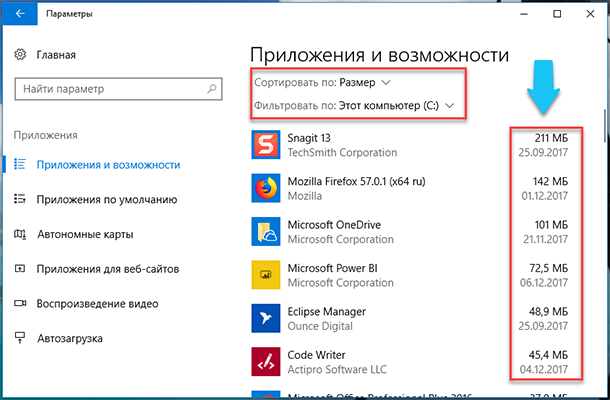Click the Code Writer app icon
The image size is (610, 400).
pos(266,362)
